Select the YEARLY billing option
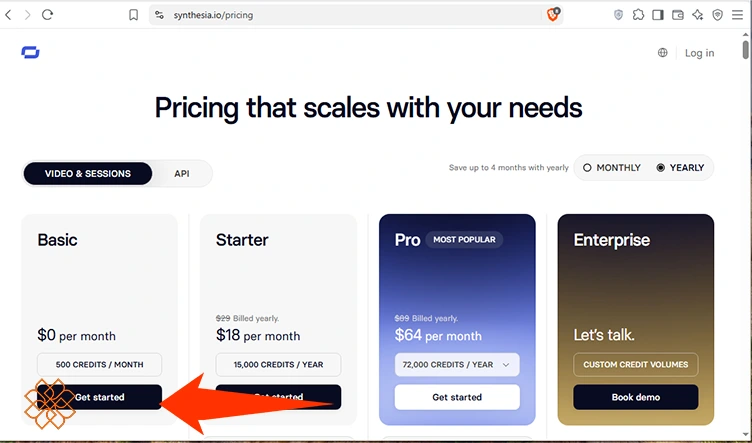752x443 pixels. click(x=680, y=168)
